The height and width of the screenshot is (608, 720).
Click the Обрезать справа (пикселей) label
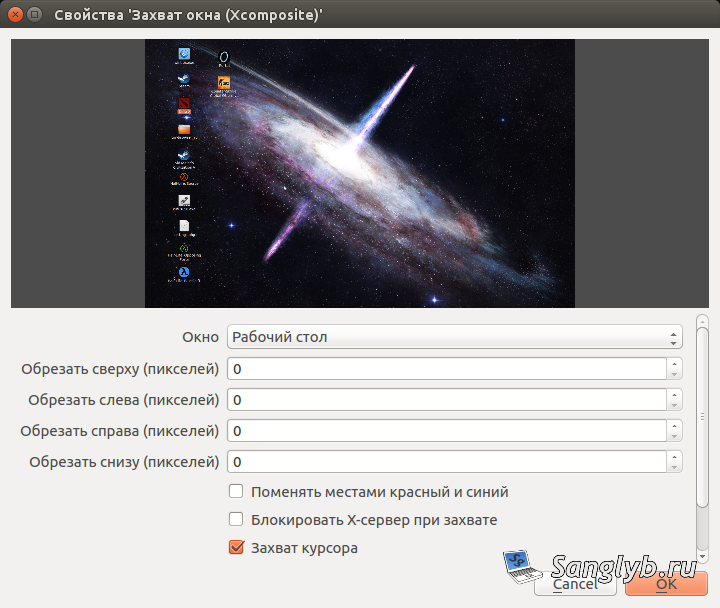point(119,431)
